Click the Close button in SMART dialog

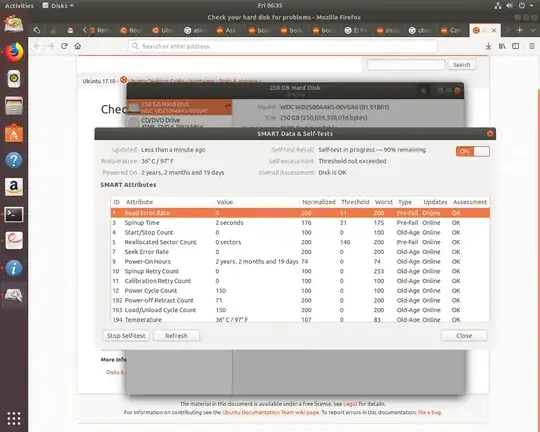[x=464, y=336]
